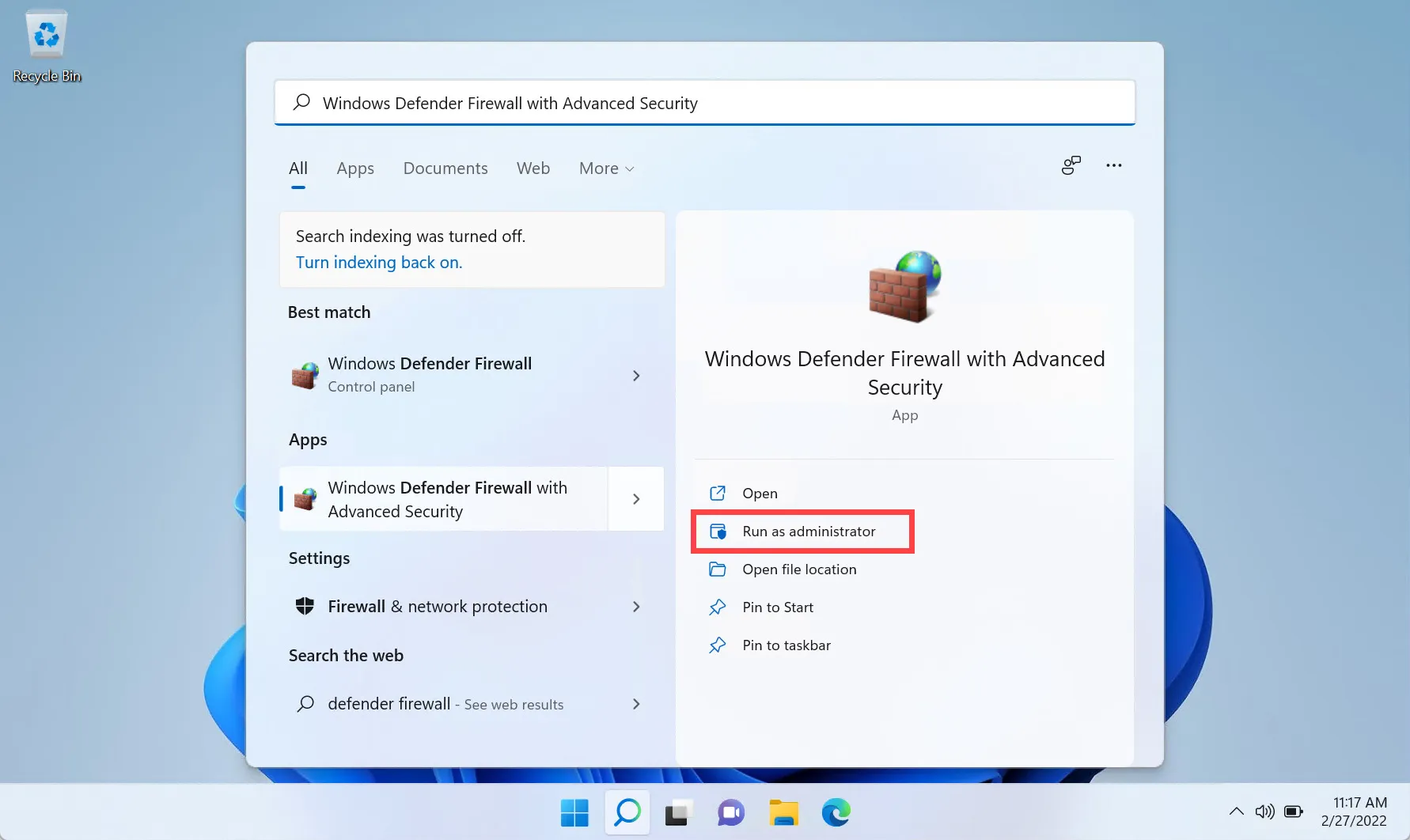1410x840 pixels.
Task: Click the Open file location folder icon
Action: tap(718, 569)
